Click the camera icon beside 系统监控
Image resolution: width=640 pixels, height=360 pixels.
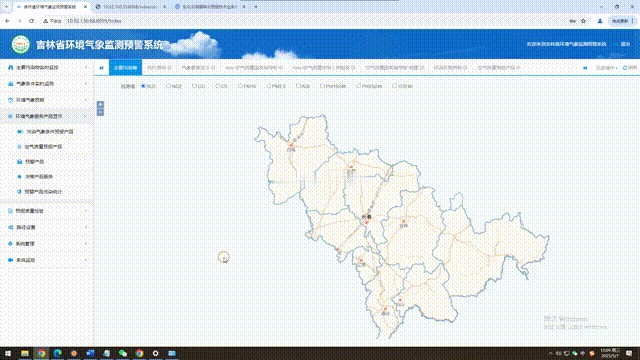10,260
